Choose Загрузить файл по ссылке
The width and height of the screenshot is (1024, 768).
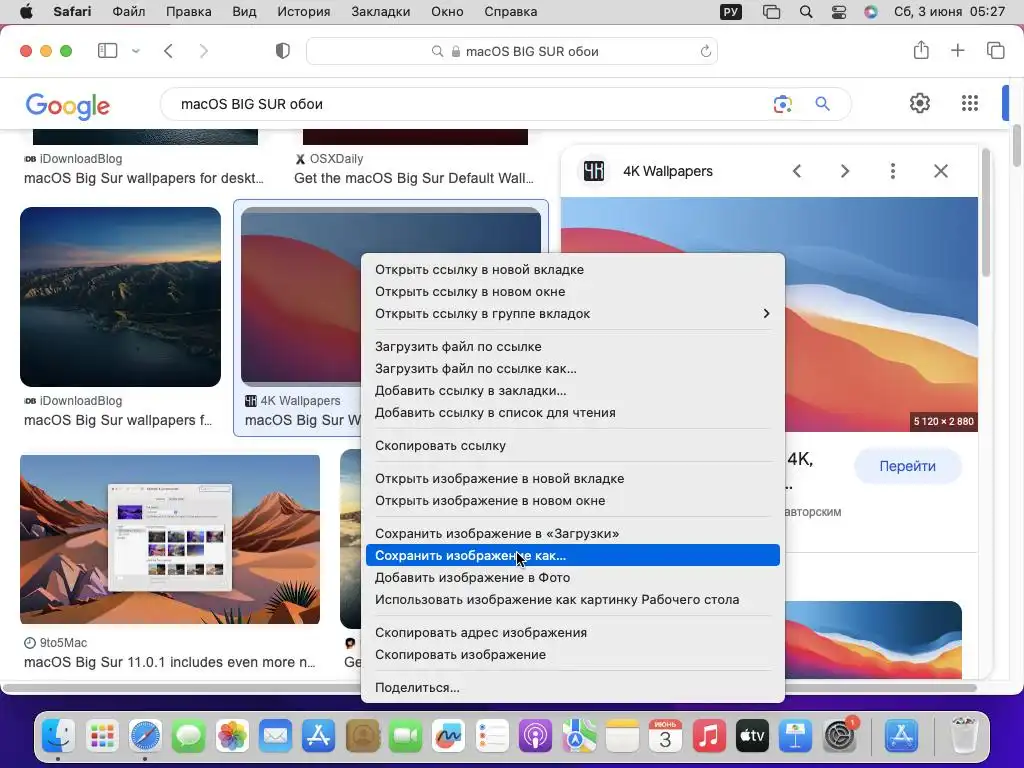[x=572, y=347]
